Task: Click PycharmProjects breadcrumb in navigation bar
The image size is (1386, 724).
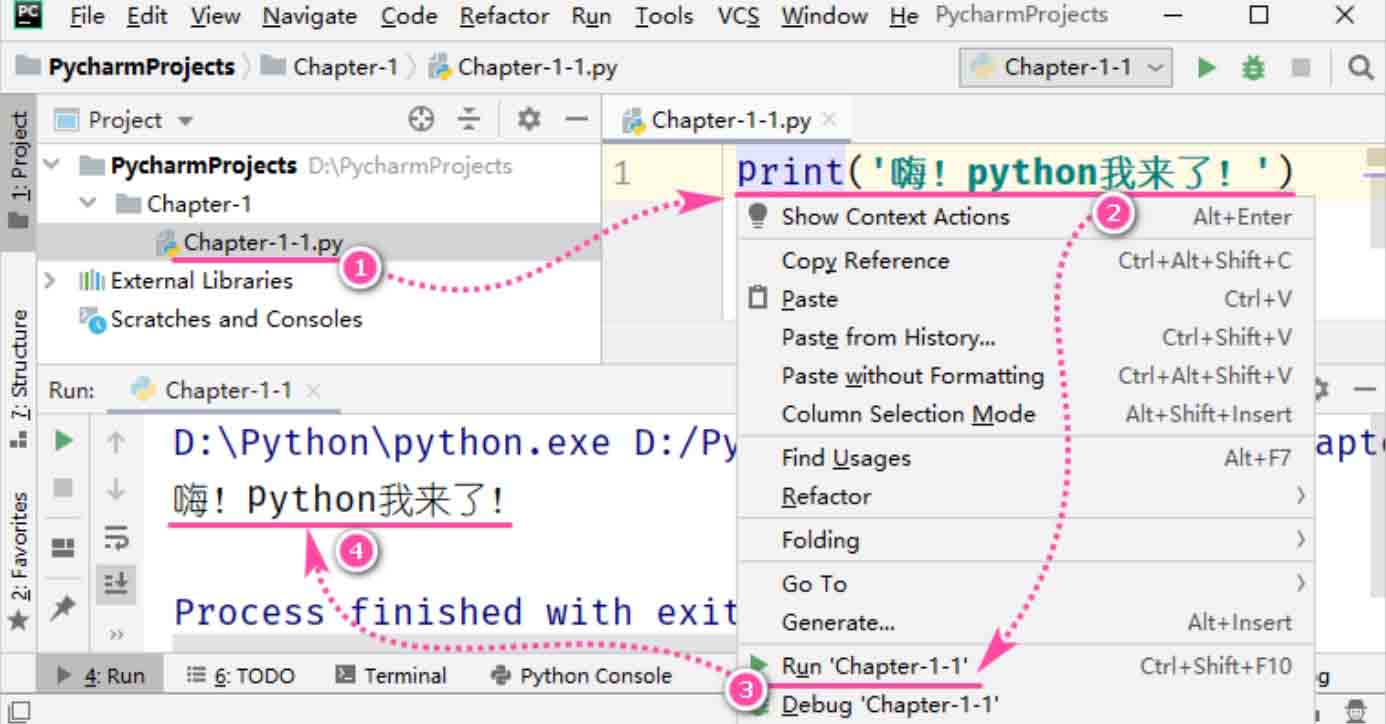Action: tap(127, 67)
